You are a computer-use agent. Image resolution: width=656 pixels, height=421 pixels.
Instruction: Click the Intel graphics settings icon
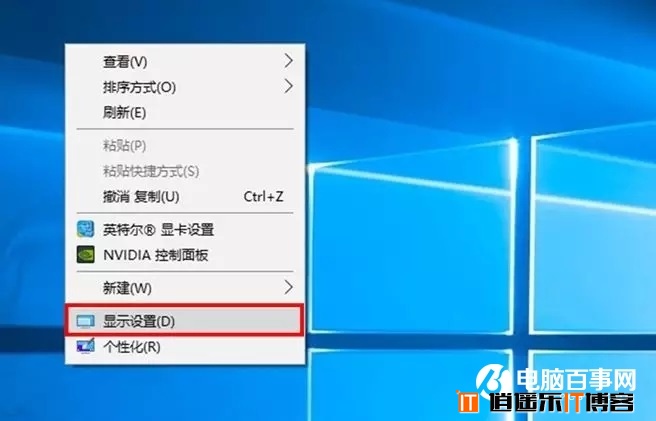(x=85, y=229)
